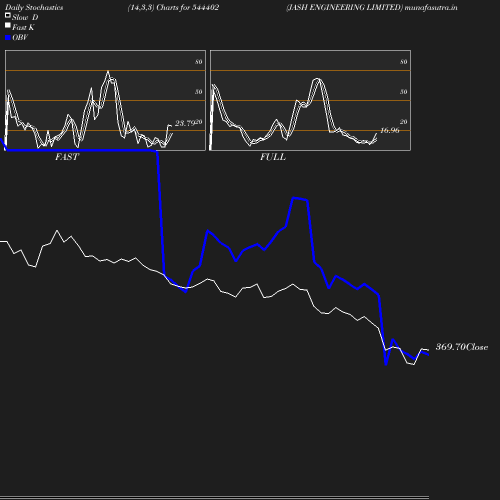Click the 'FAST' chart label

67,157
